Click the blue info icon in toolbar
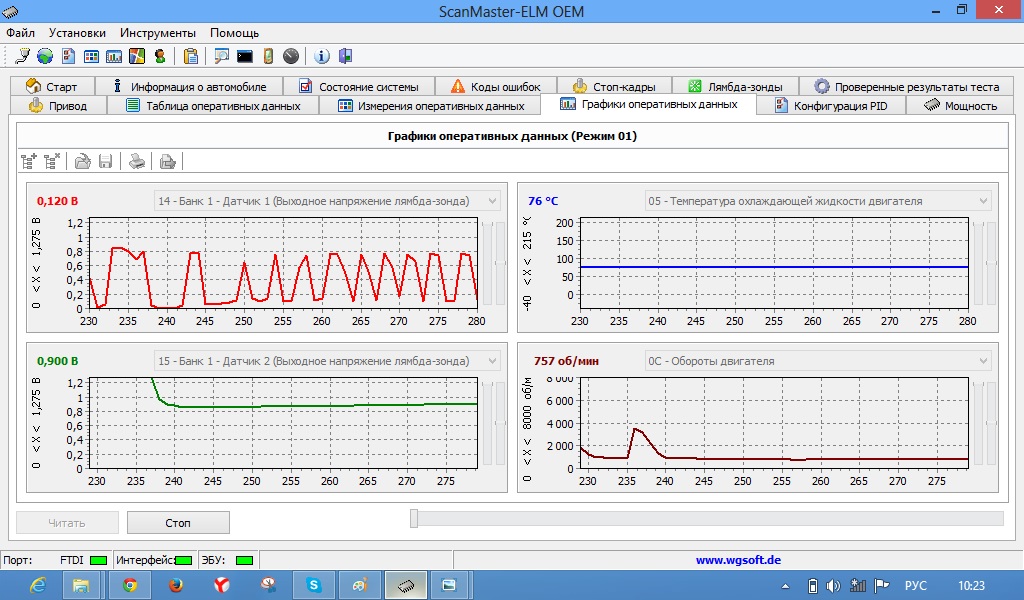 click(322, 56)
